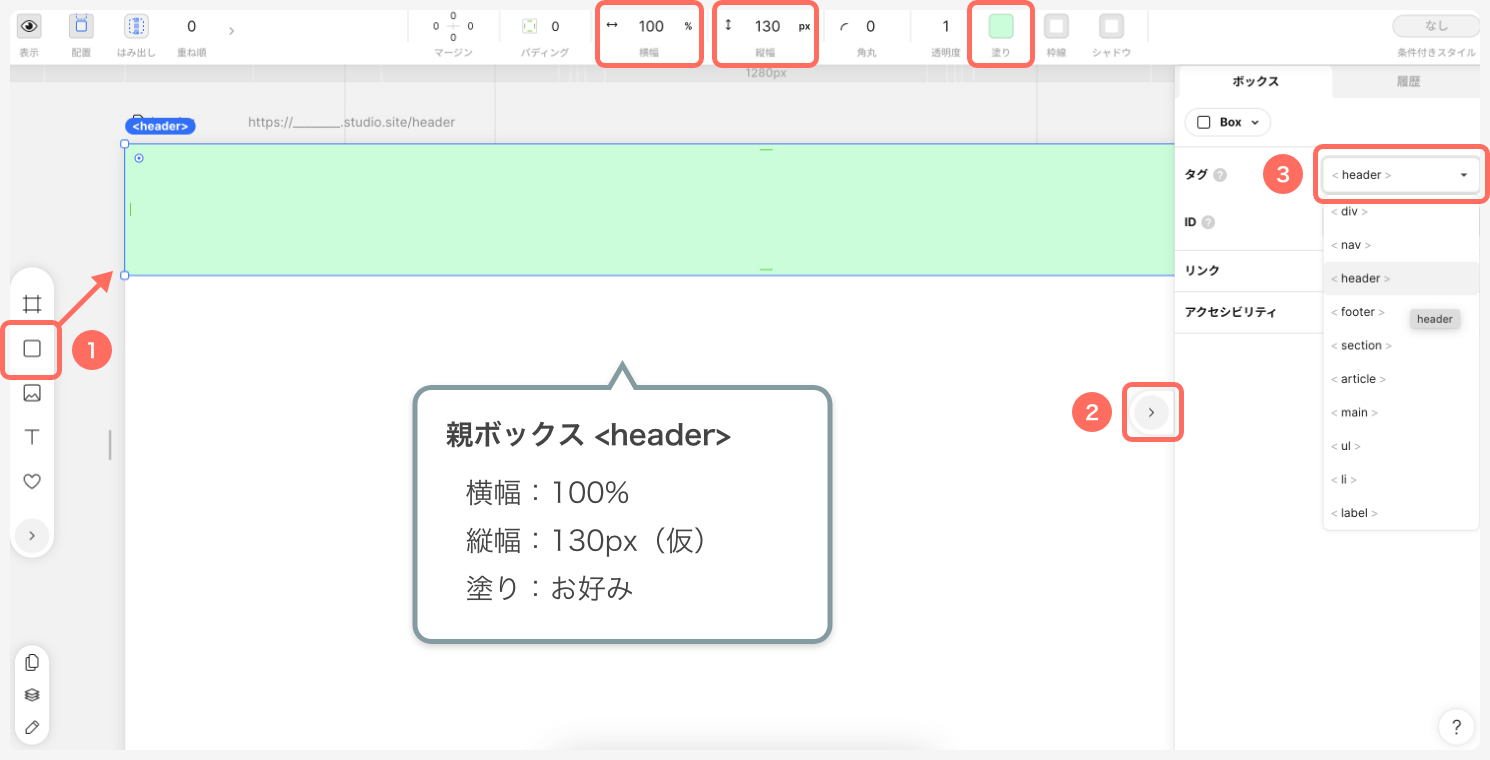Select the li tag option

1400,479
